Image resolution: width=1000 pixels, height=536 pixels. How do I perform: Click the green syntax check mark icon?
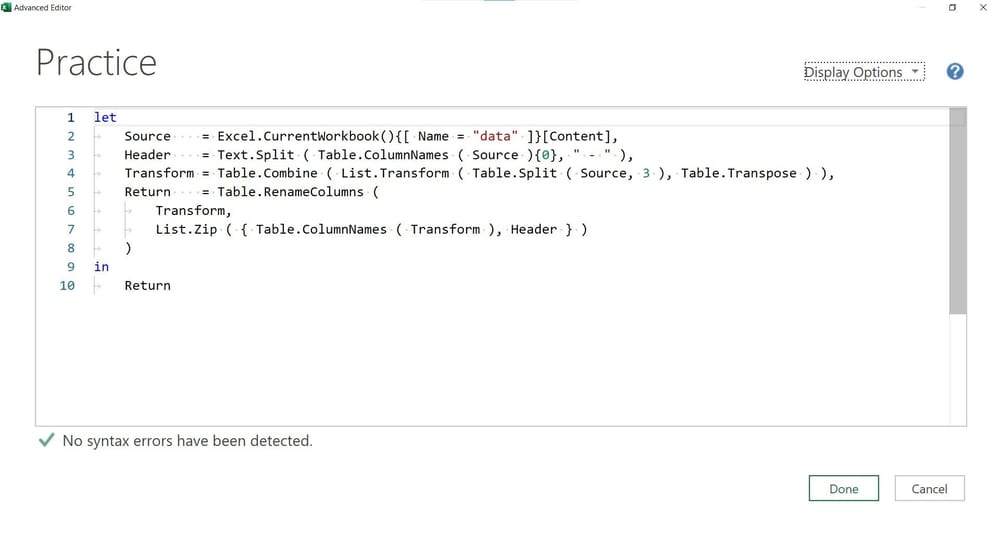47,440
